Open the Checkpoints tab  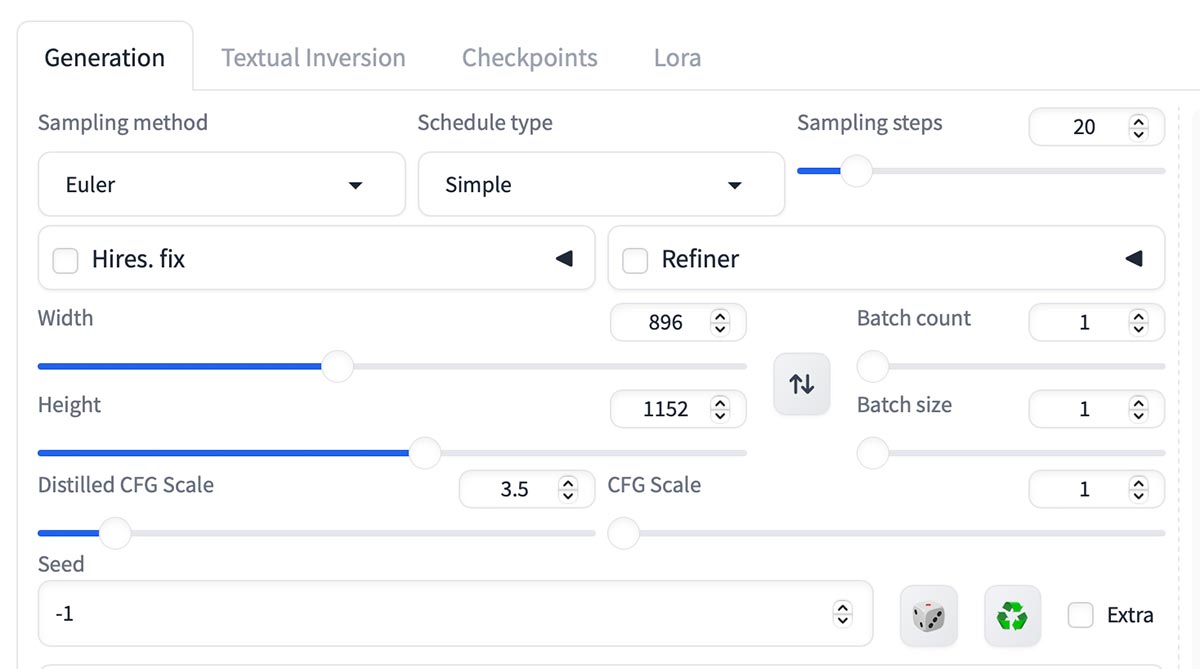(x=529, y=58)
